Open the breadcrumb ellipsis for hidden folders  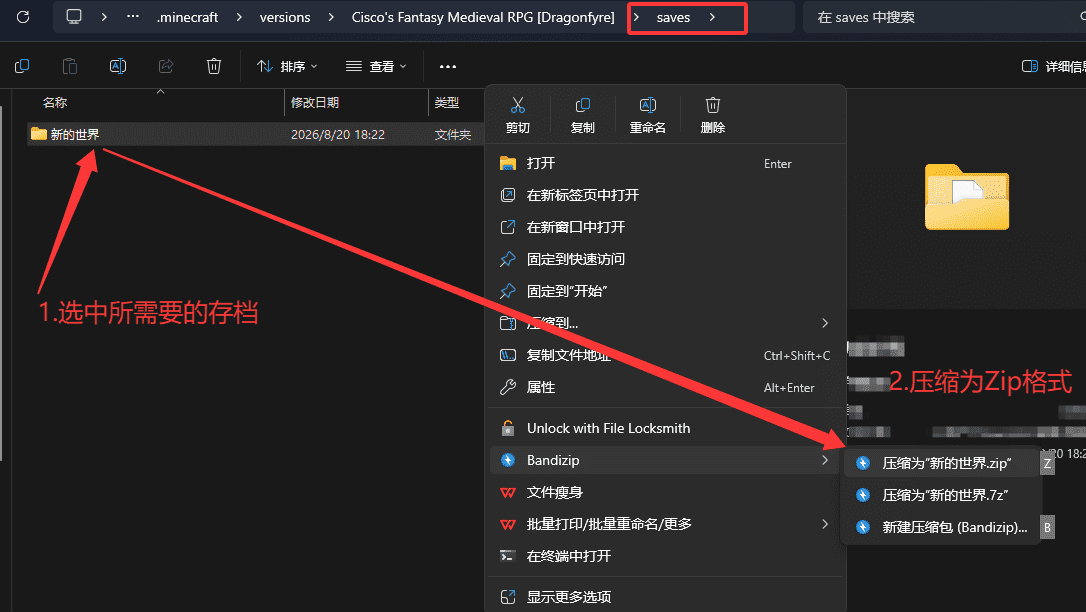132,17
